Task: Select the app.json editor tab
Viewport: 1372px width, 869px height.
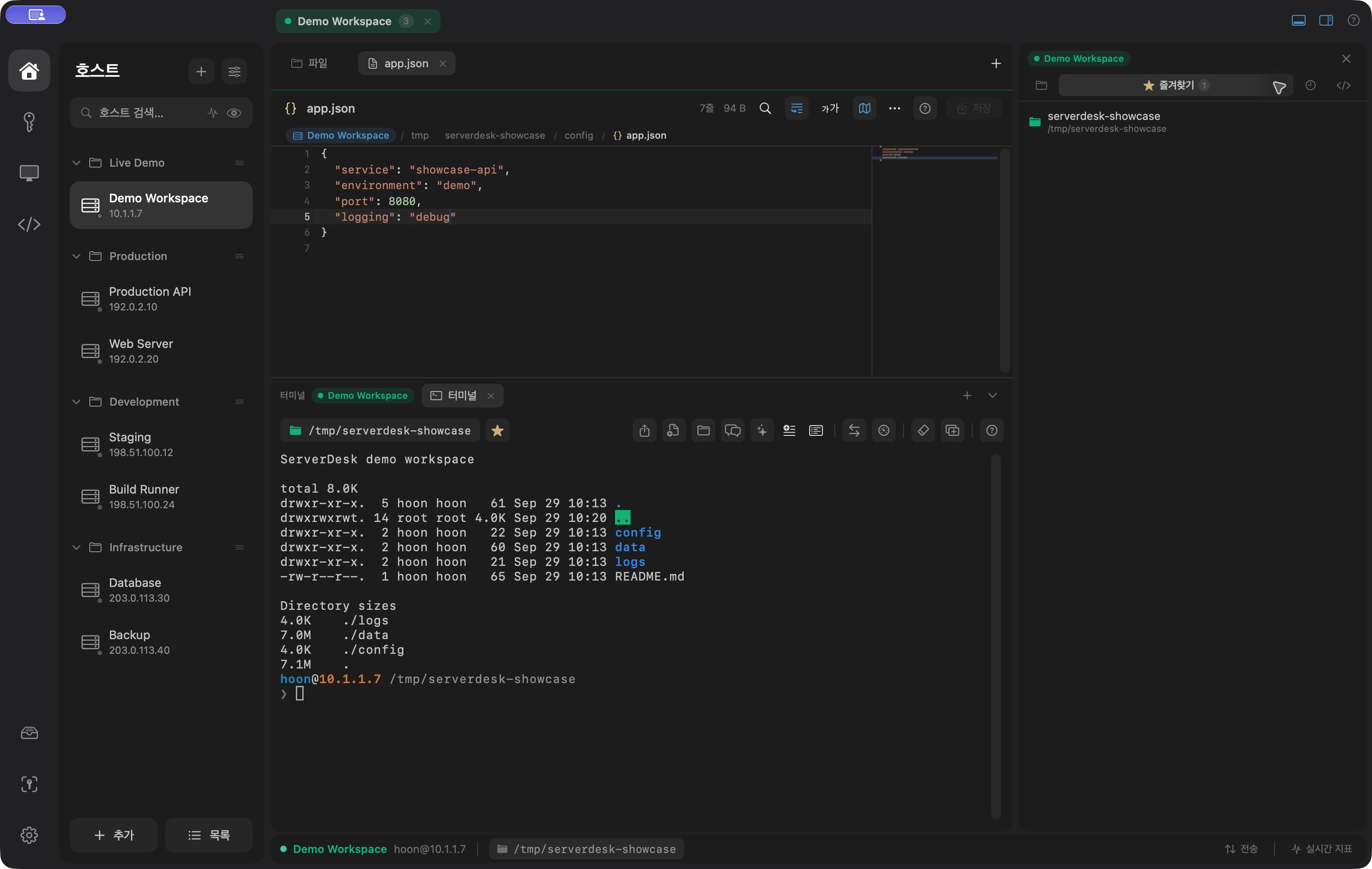Action: click(406, 63)
